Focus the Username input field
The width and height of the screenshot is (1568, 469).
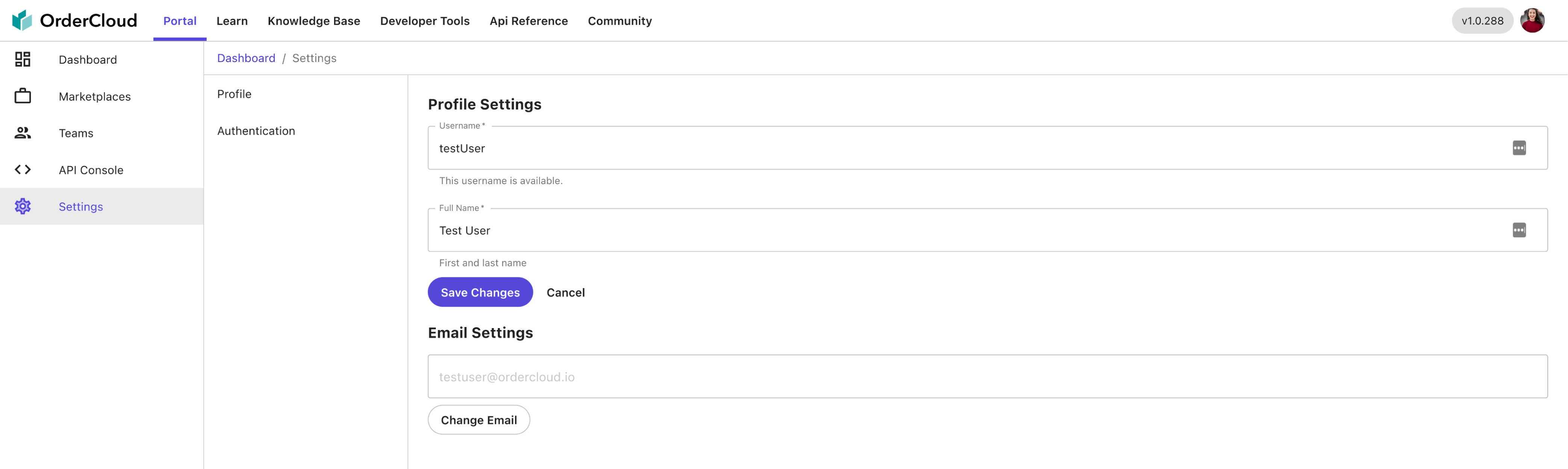coord(987,148)
